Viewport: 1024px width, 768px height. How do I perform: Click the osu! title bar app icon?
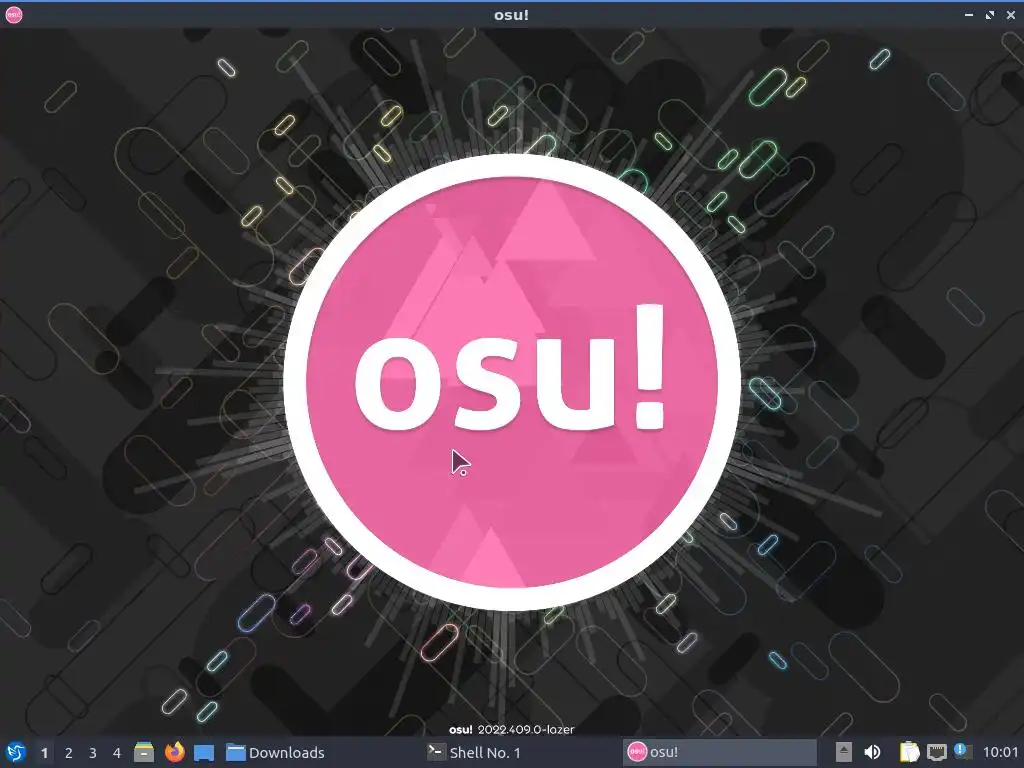tap(14, 14)
